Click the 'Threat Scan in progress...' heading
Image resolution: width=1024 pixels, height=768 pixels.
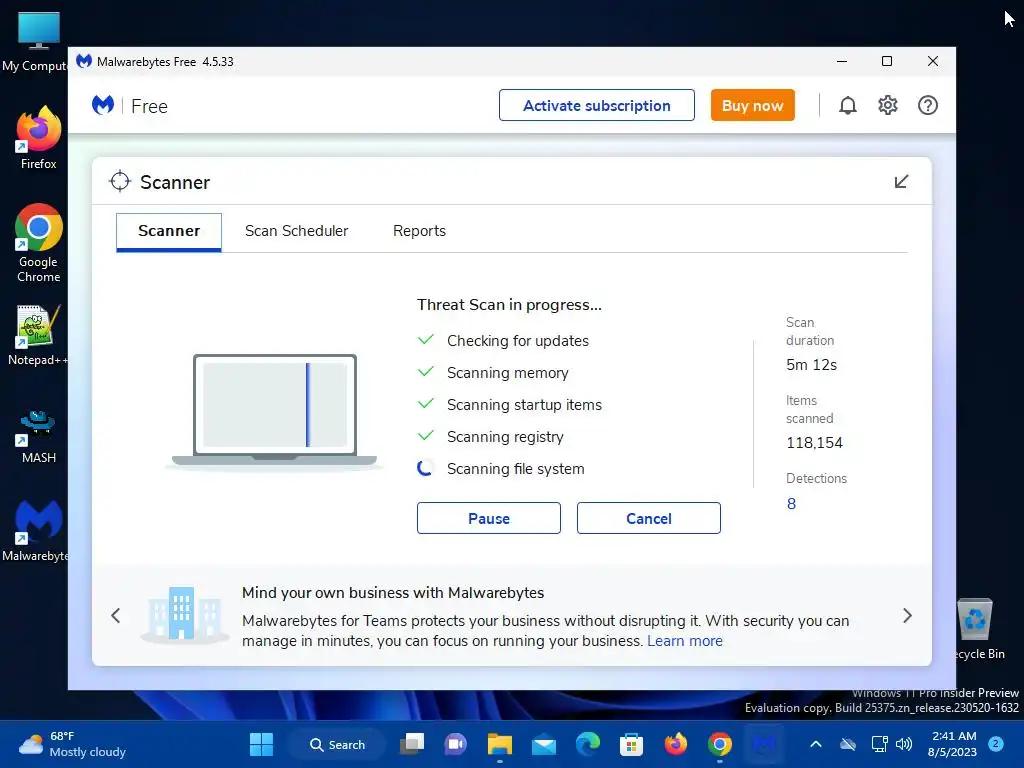coord(509,305)
